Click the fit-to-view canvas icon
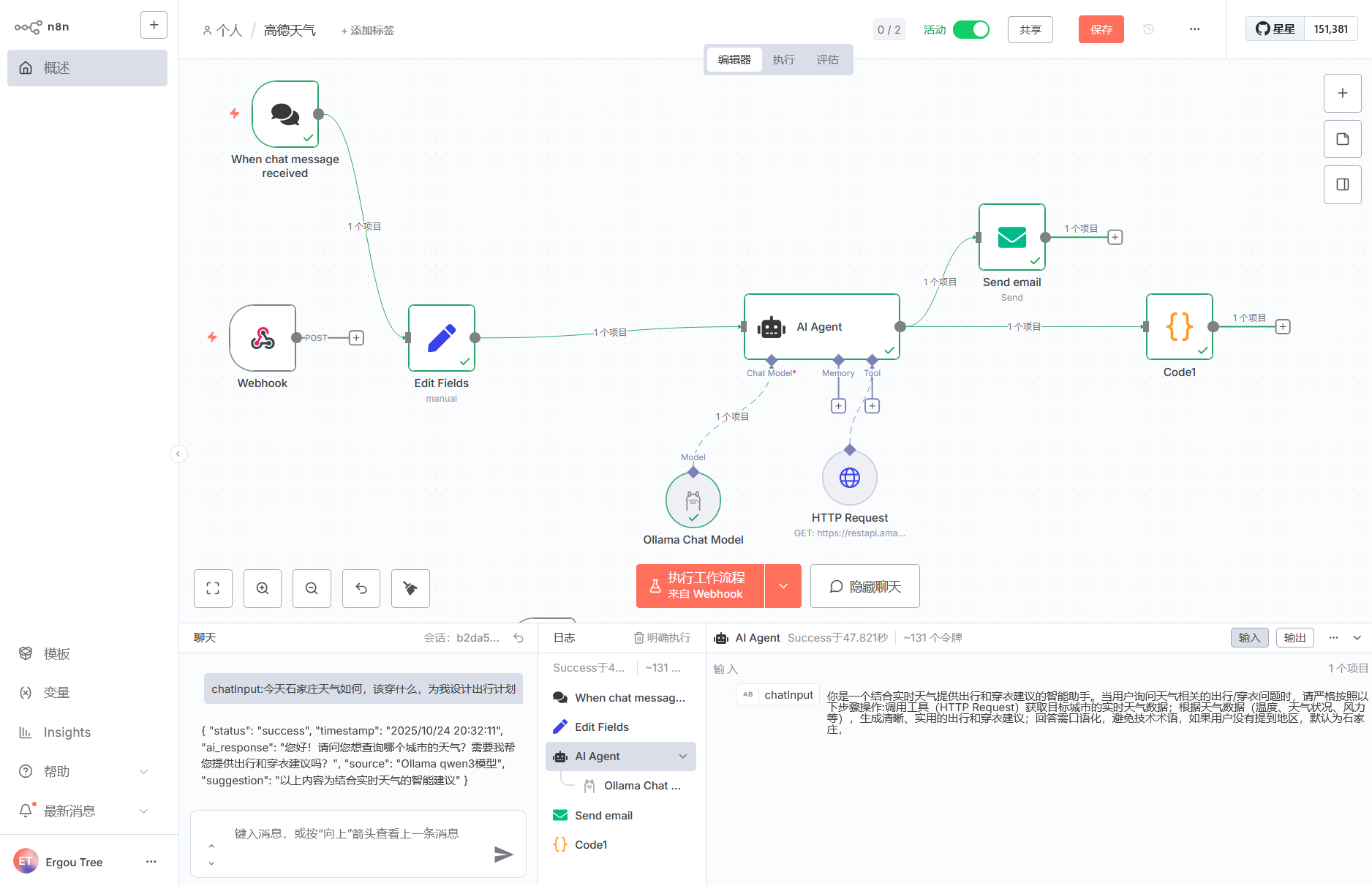1372x886 pixels. pyautogui.click(x=213, y=588)
